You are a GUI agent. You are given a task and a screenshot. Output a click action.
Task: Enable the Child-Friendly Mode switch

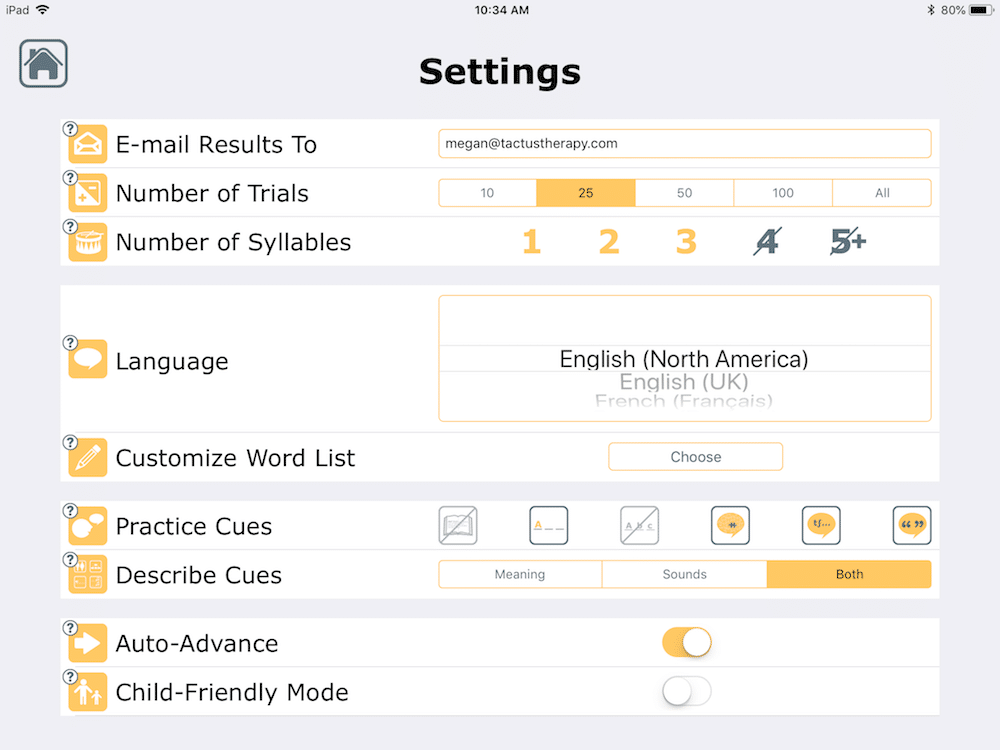[x=687, y=692]
